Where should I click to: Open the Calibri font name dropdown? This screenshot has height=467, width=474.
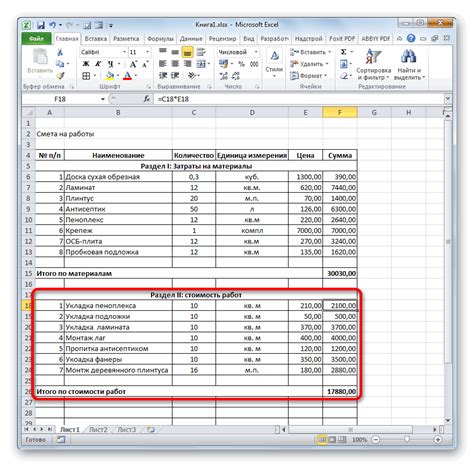[x=124, y=52]
